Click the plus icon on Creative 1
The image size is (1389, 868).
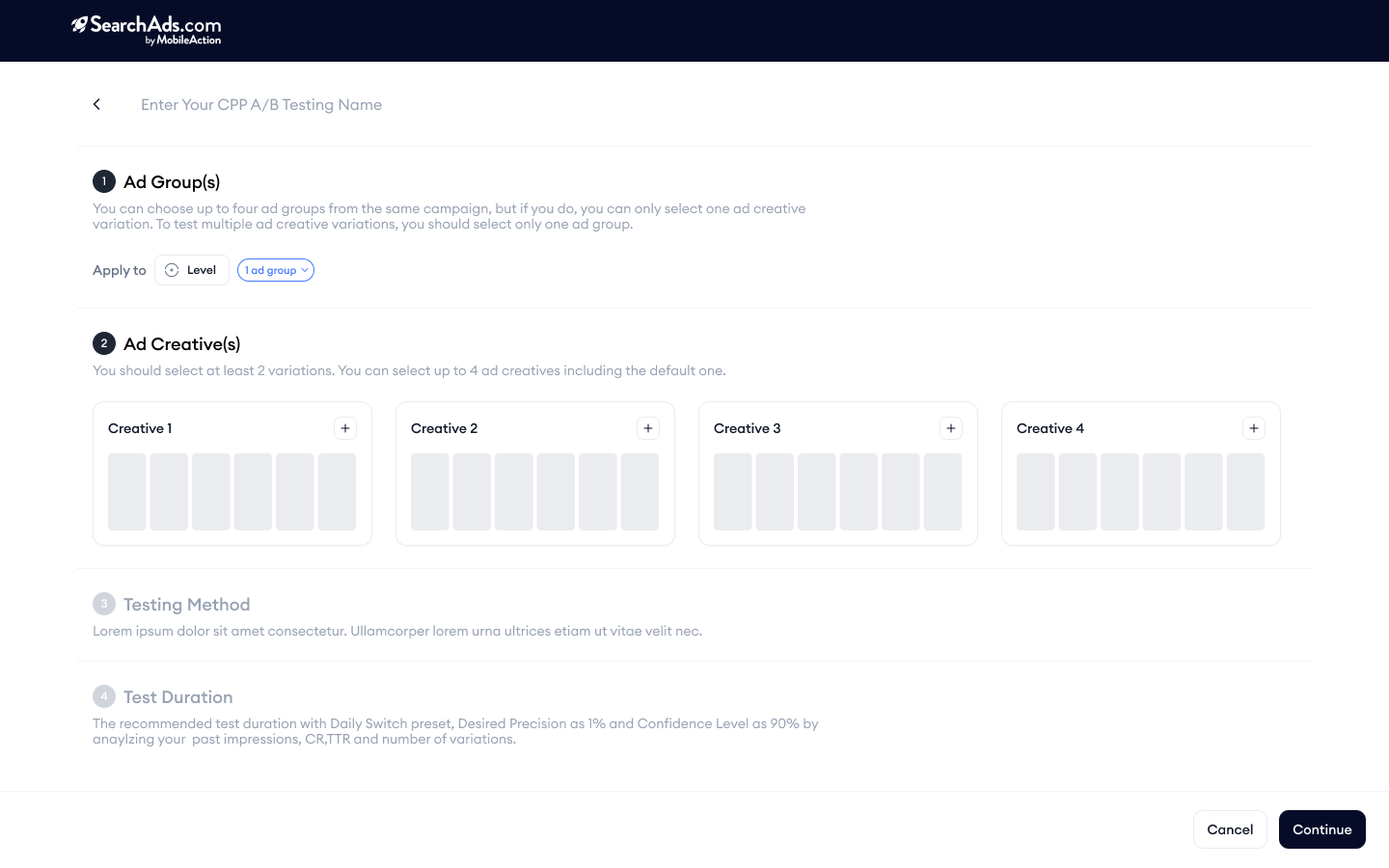[x=344, y=427]
